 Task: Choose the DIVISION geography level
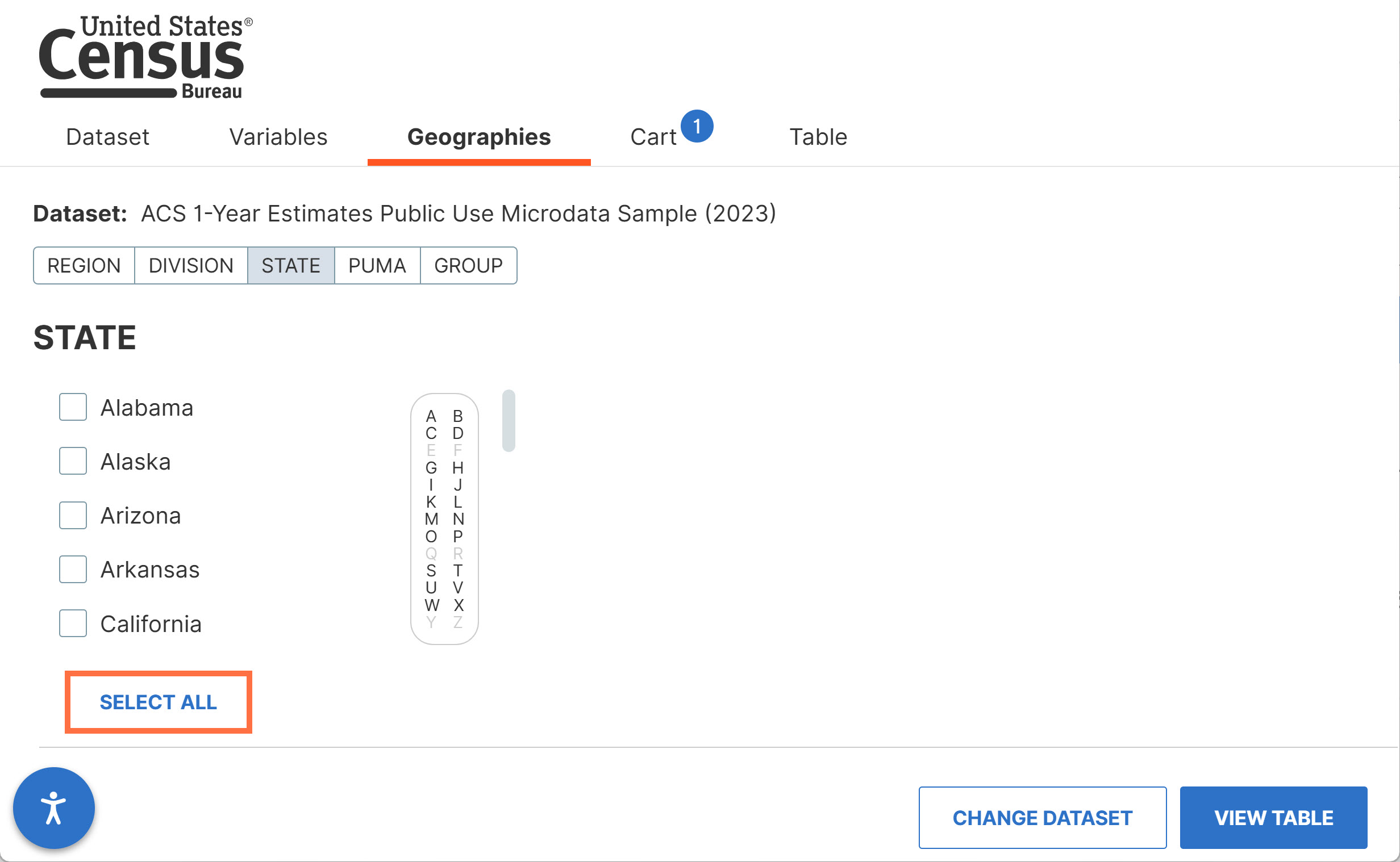(191, 266)
